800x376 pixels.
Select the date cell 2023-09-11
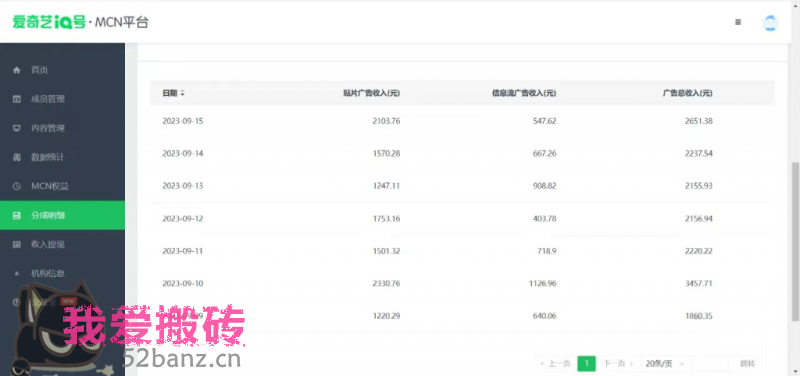pyautogui.click(x=183, y=251)
